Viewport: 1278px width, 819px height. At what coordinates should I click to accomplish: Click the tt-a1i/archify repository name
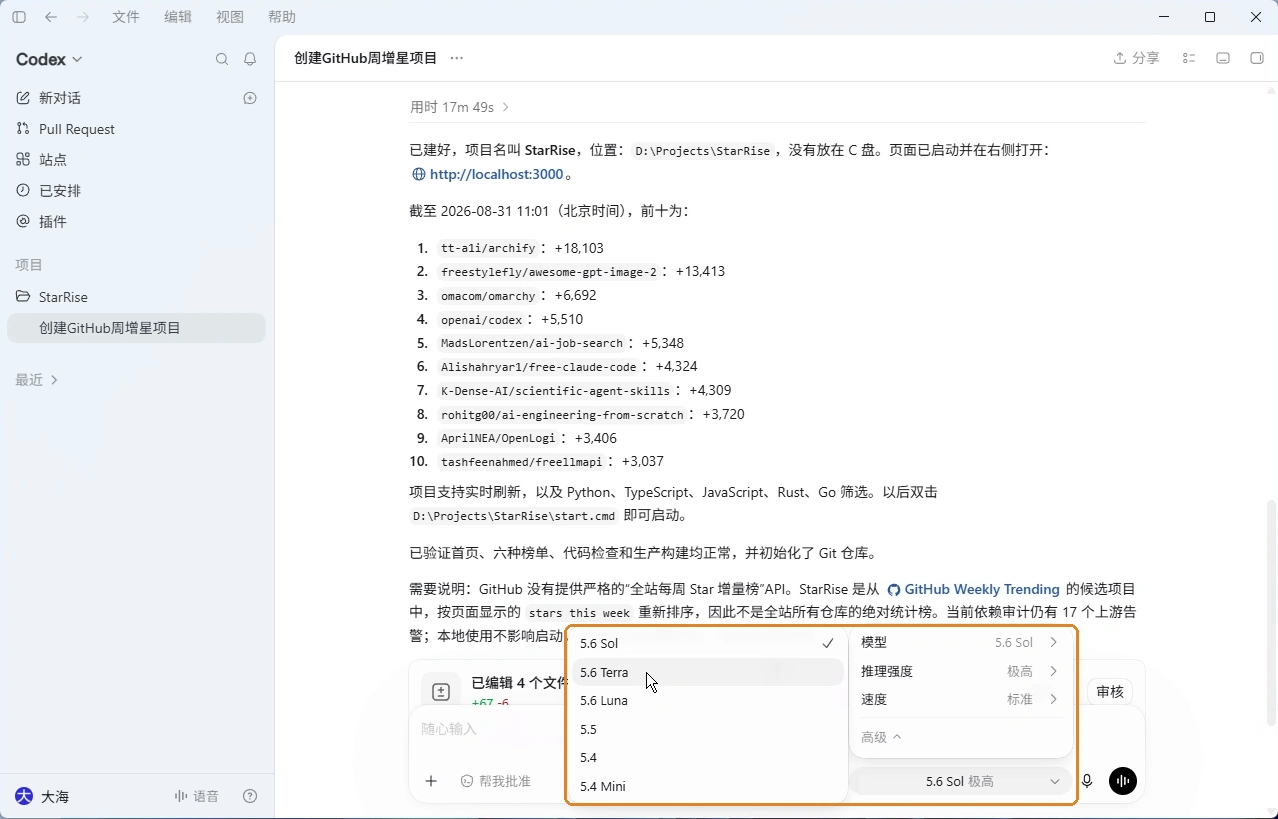488,248
